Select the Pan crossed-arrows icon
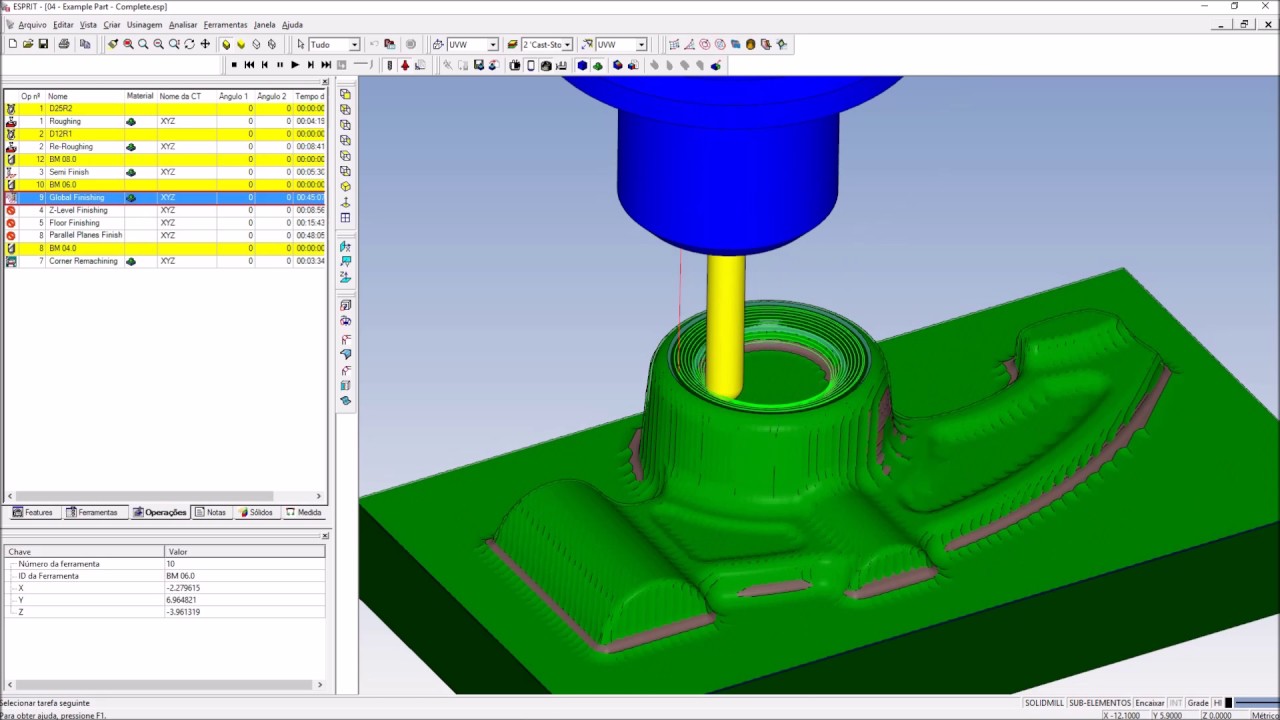 [205, 44]
